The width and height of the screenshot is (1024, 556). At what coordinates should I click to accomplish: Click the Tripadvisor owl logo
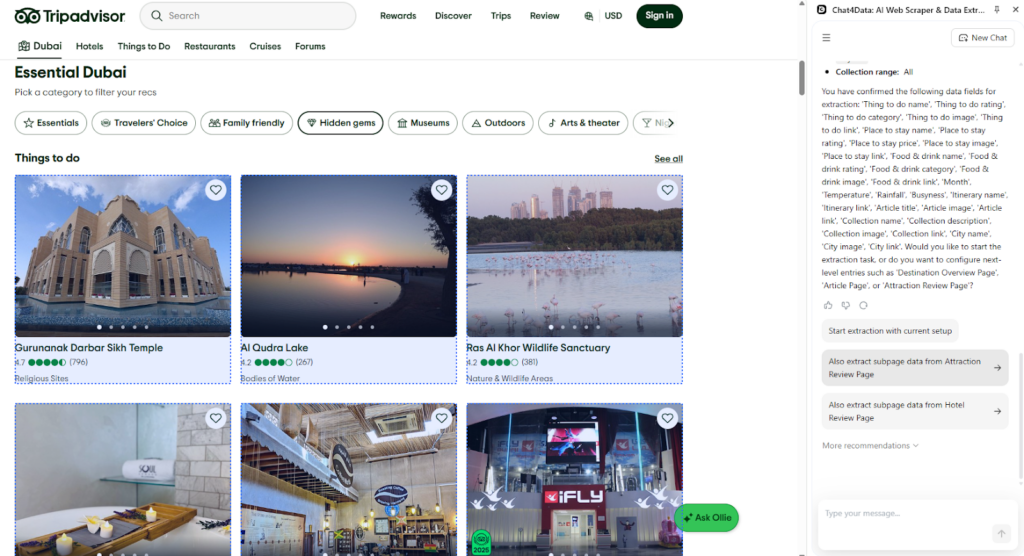pyautogui.click(x=27, y=16)
